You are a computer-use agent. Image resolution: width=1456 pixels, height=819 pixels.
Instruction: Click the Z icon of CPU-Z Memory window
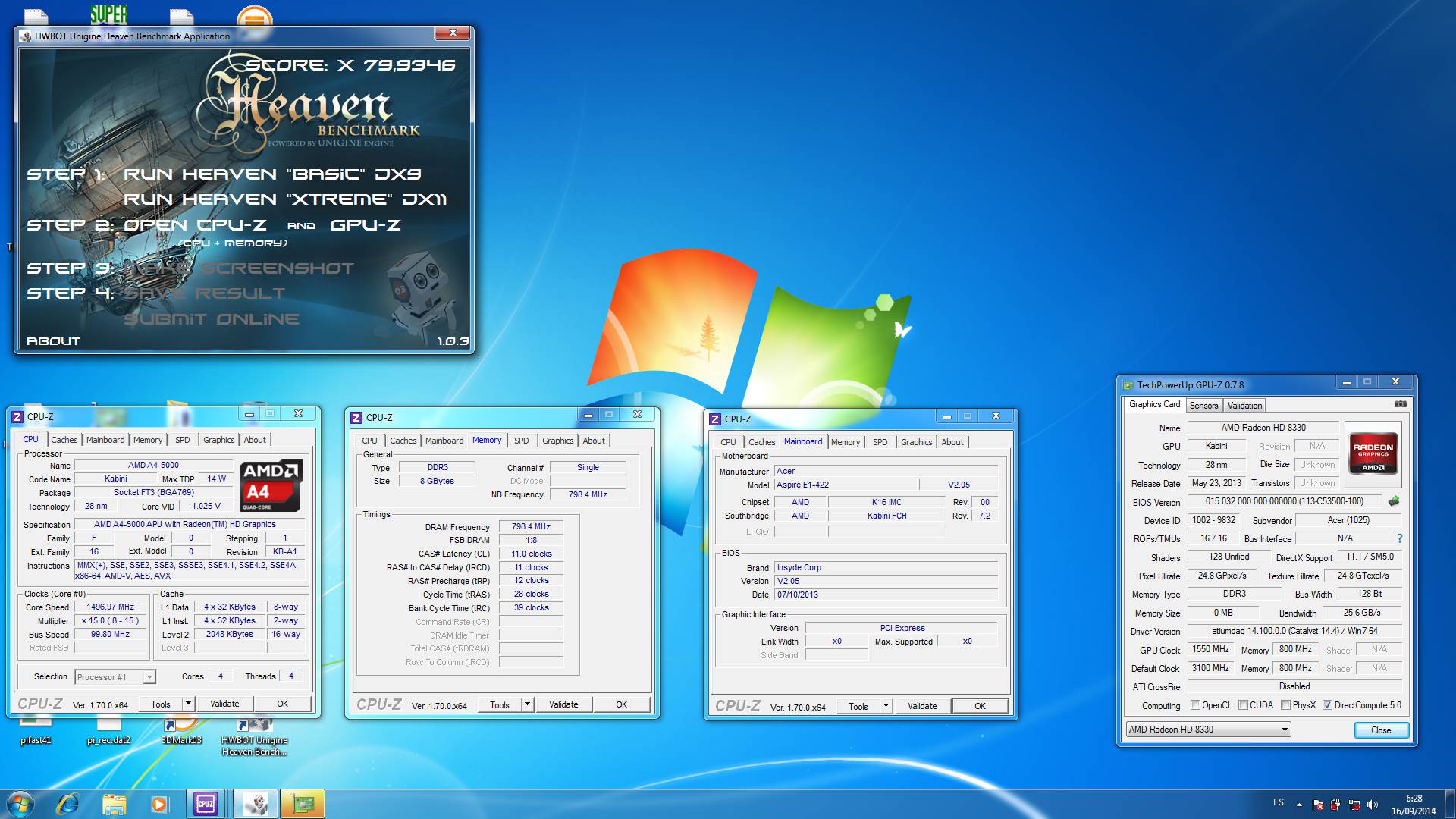point(356,418)
